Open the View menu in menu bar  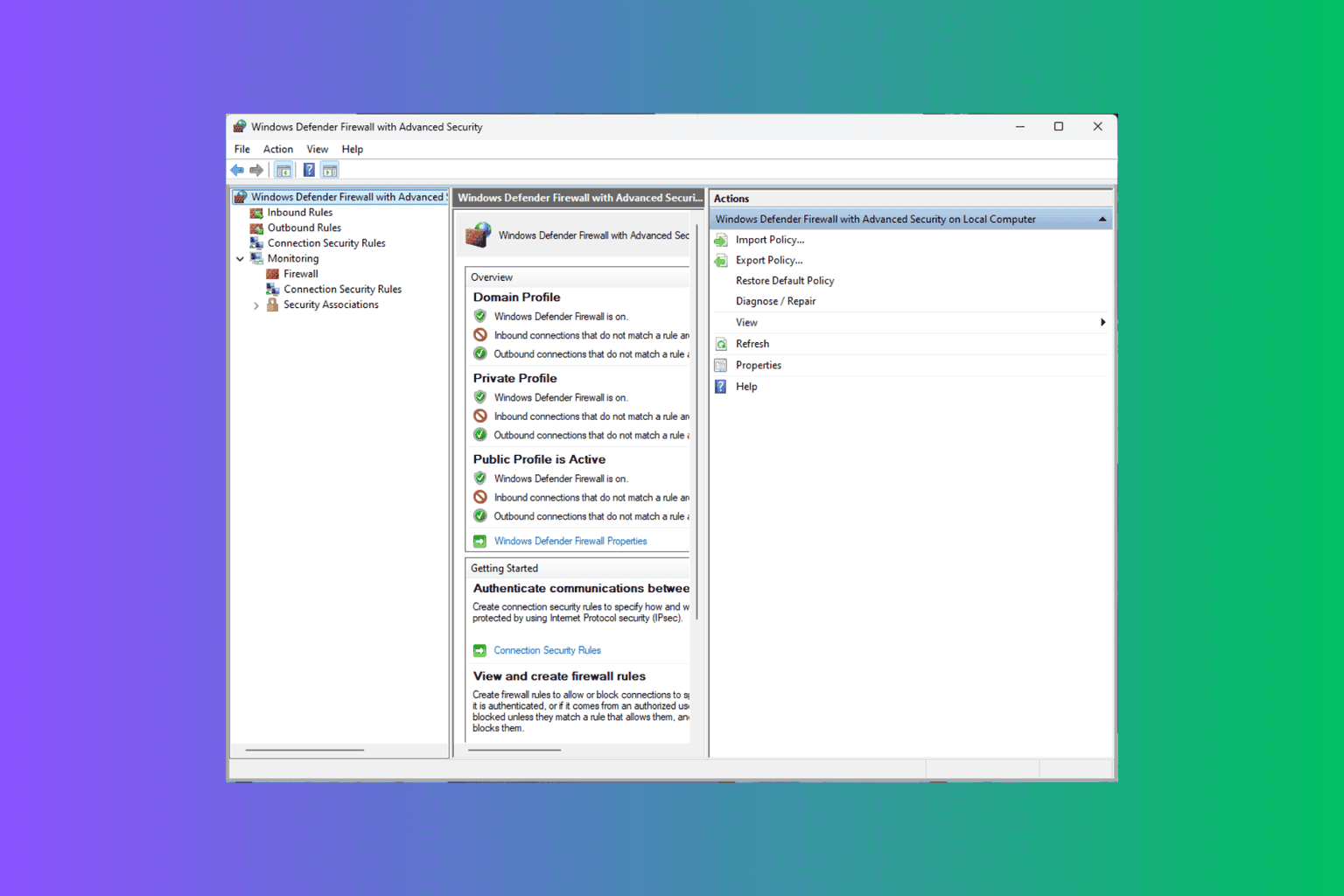click(x=318, y=149)
